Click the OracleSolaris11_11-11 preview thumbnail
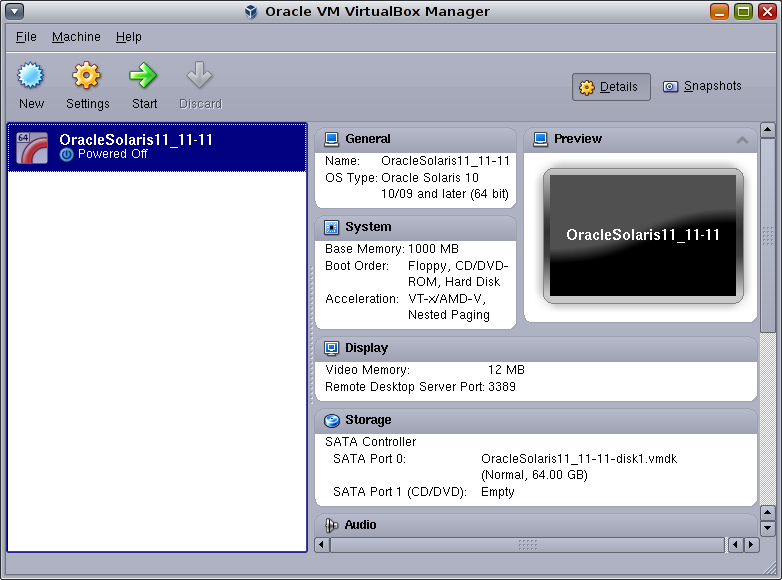Screen dimensions: 782x580 (642, 236)
